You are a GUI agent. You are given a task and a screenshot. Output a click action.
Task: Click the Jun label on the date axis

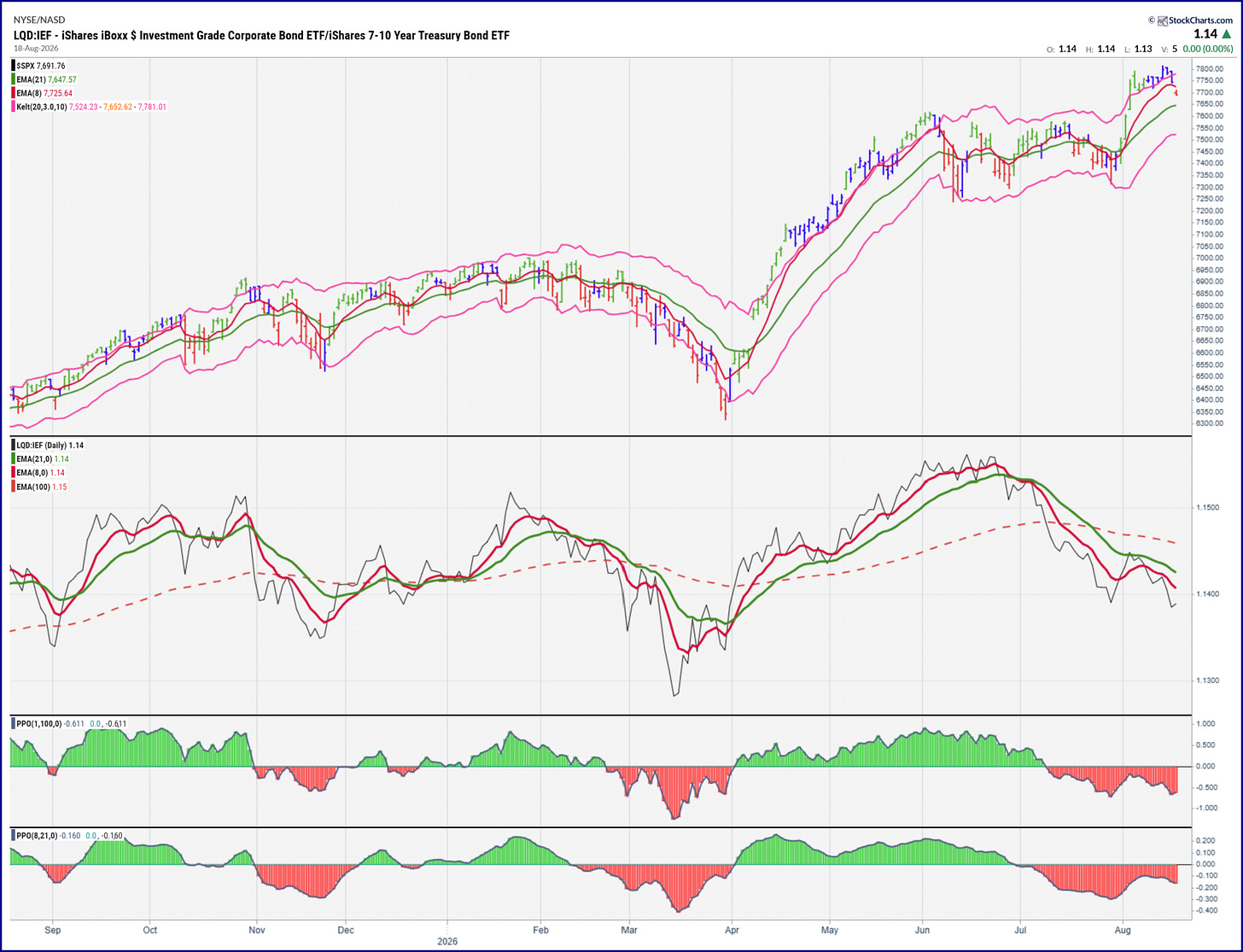pyautogui.click(x=922, y=929)
